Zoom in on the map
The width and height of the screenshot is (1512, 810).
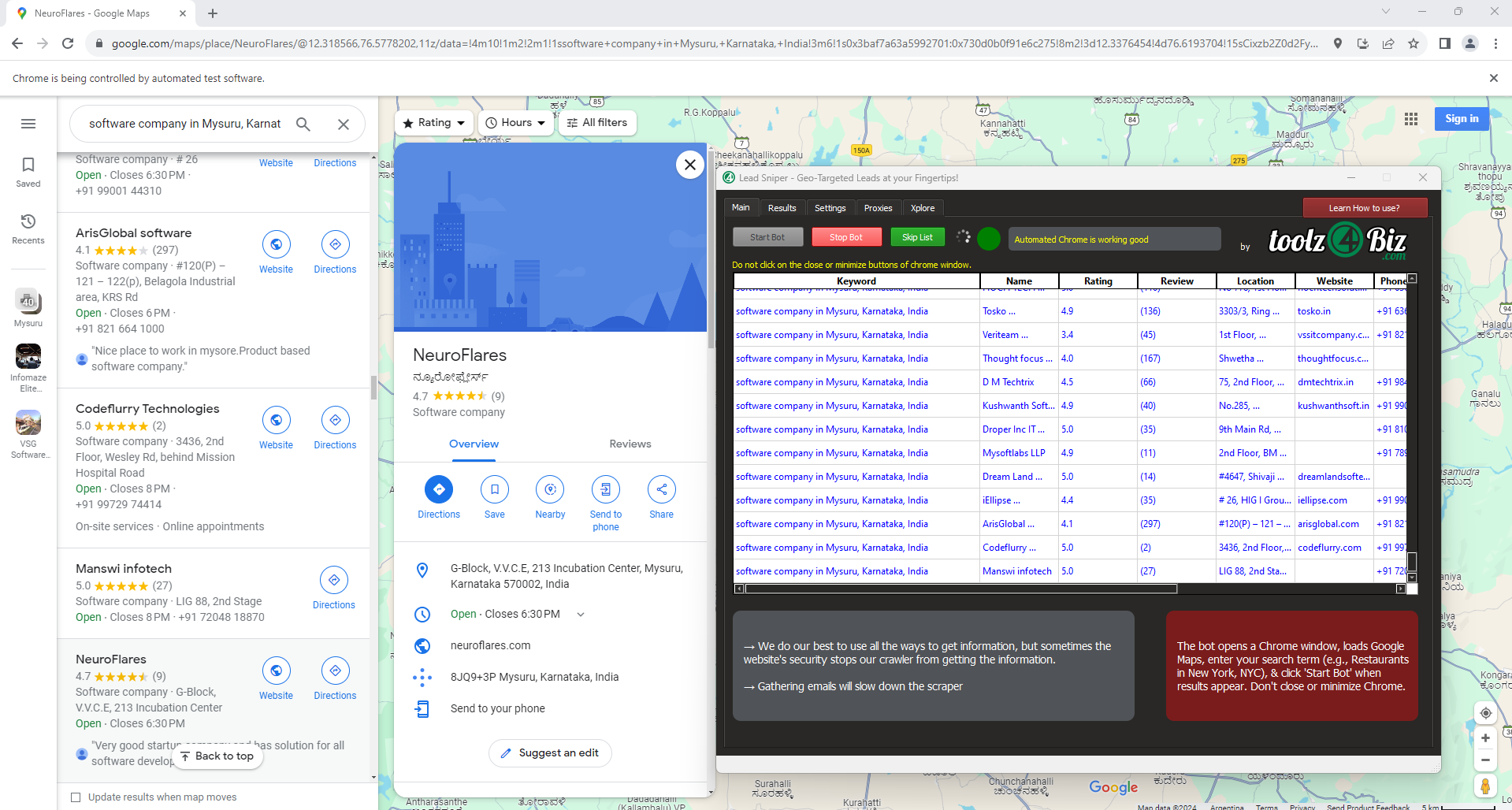tap(1485, 738)
